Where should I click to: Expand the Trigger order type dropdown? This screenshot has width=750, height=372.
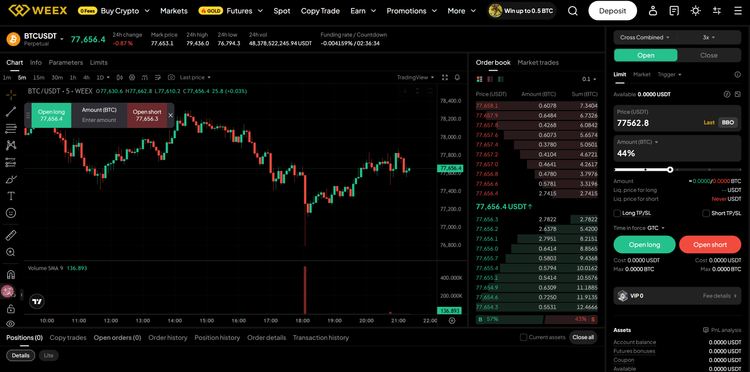coord(670,75)
